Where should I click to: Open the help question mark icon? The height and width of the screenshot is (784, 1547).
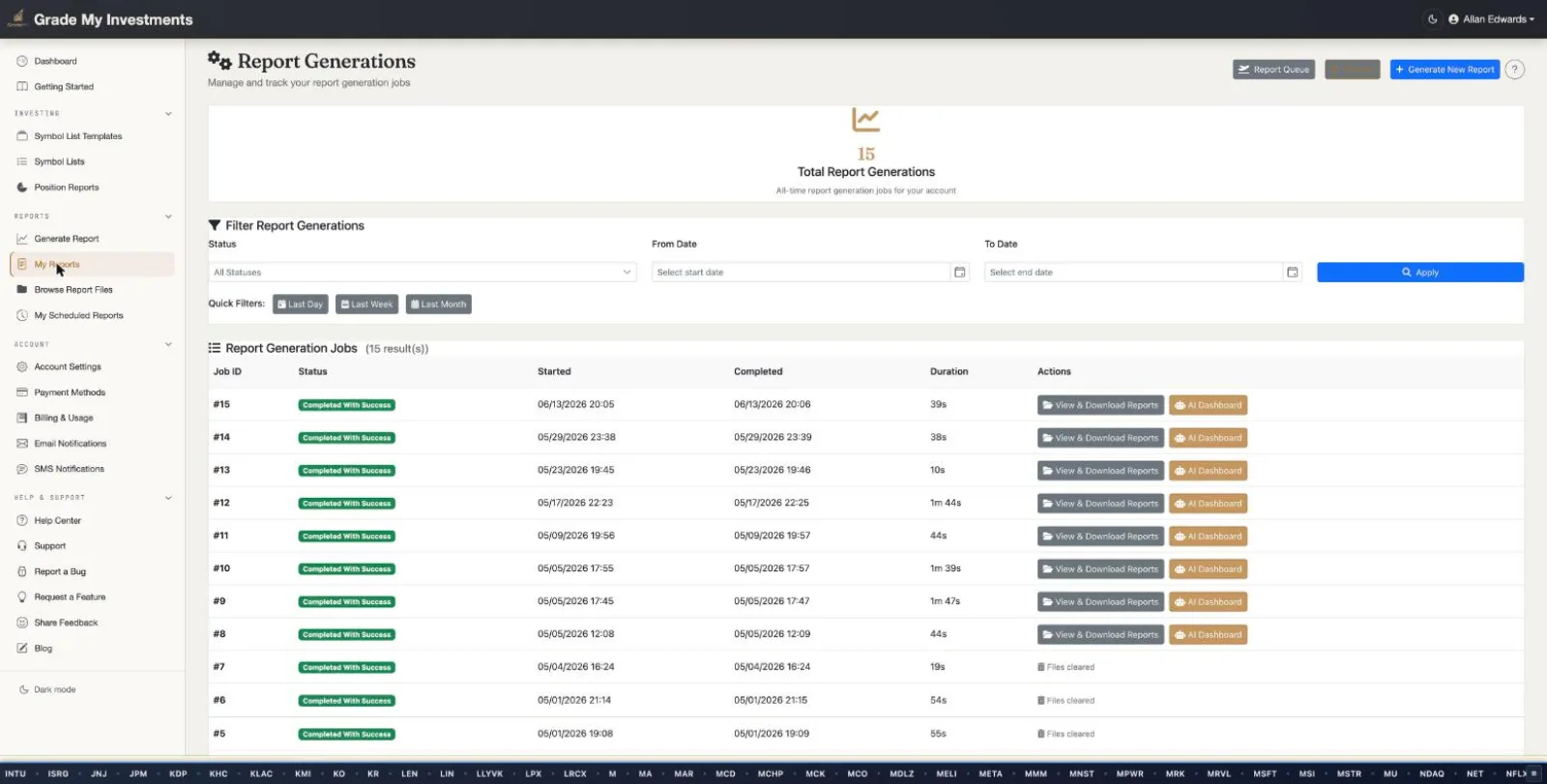[x=1515, y=70]
